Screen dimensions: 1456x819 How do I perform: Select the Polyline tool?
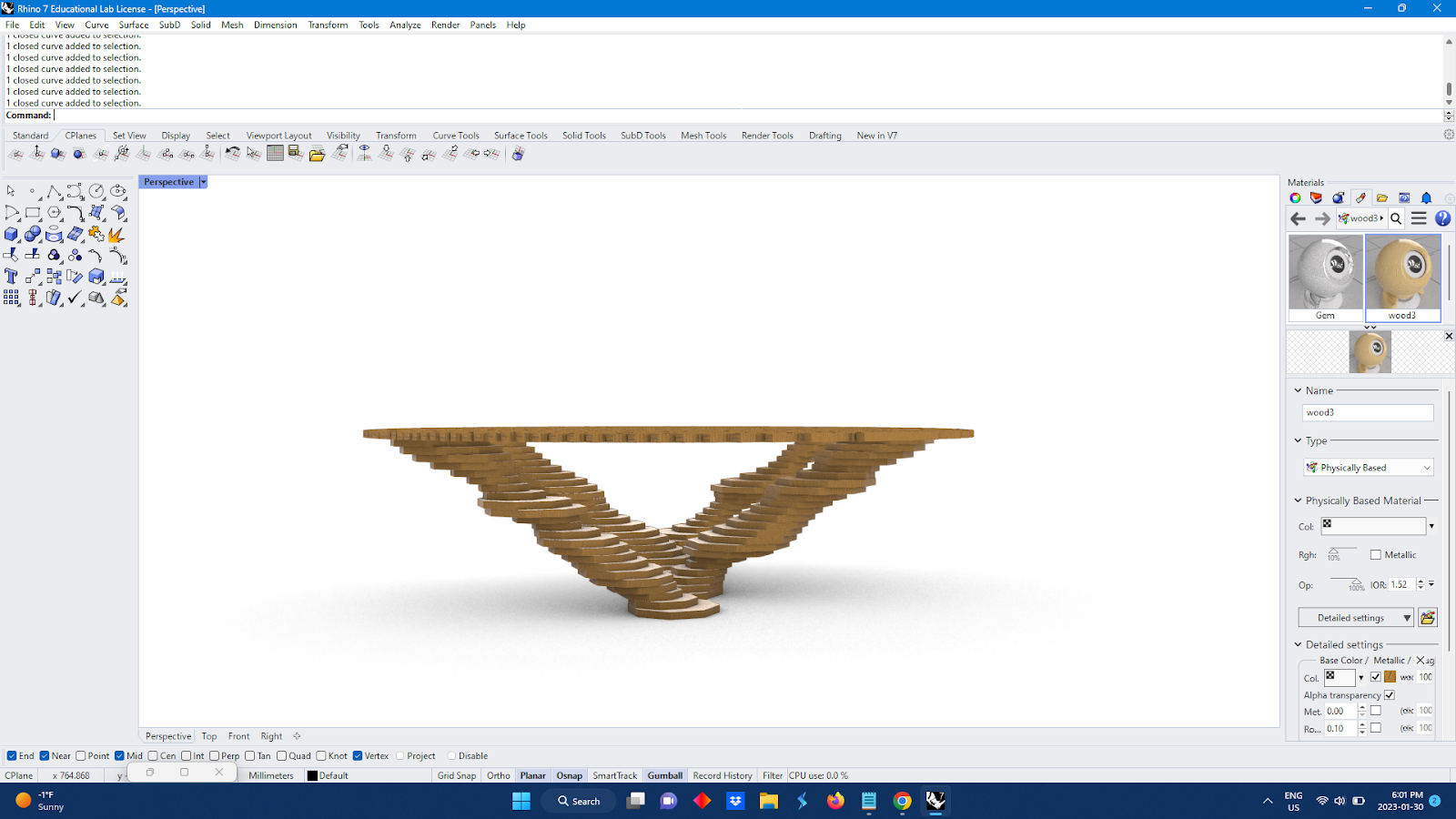click(x=55, y=192)
